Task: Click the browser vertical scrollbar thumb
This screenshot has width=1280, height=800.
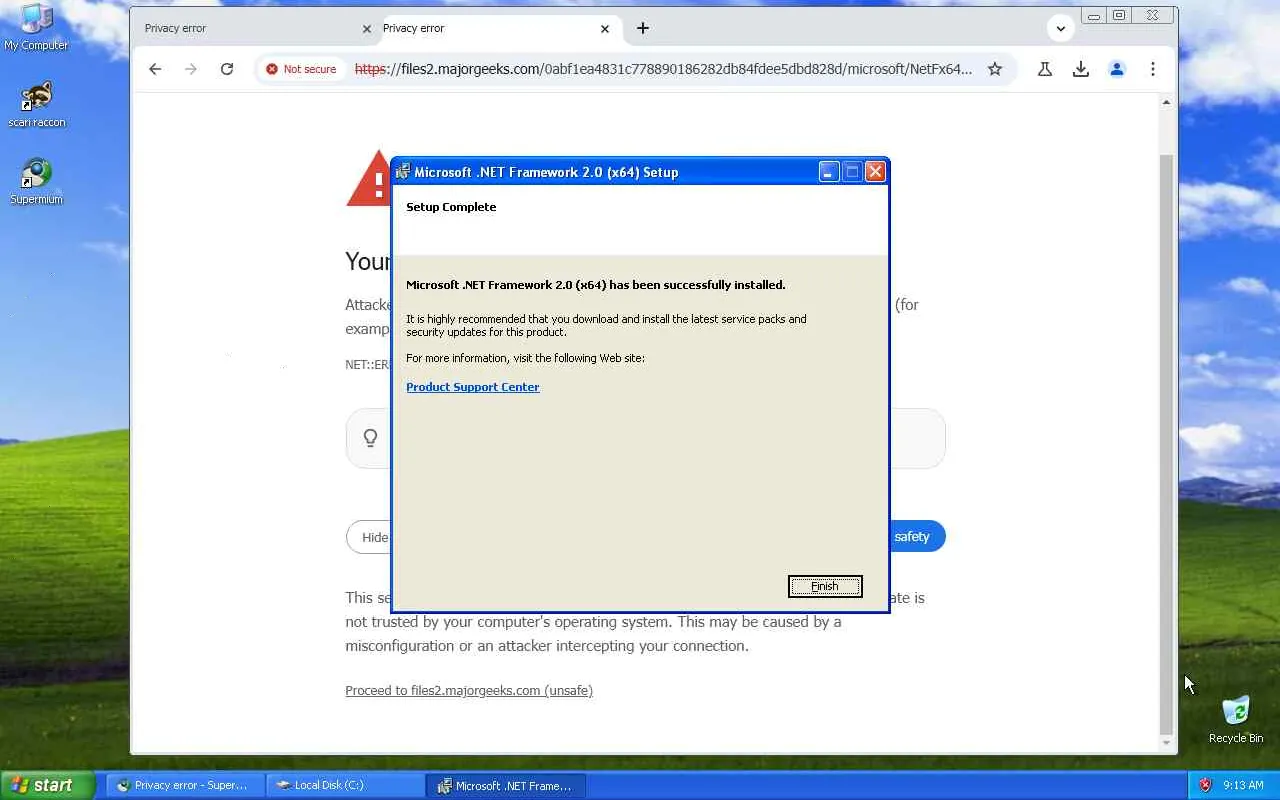Action: (x=1166, y=444)
